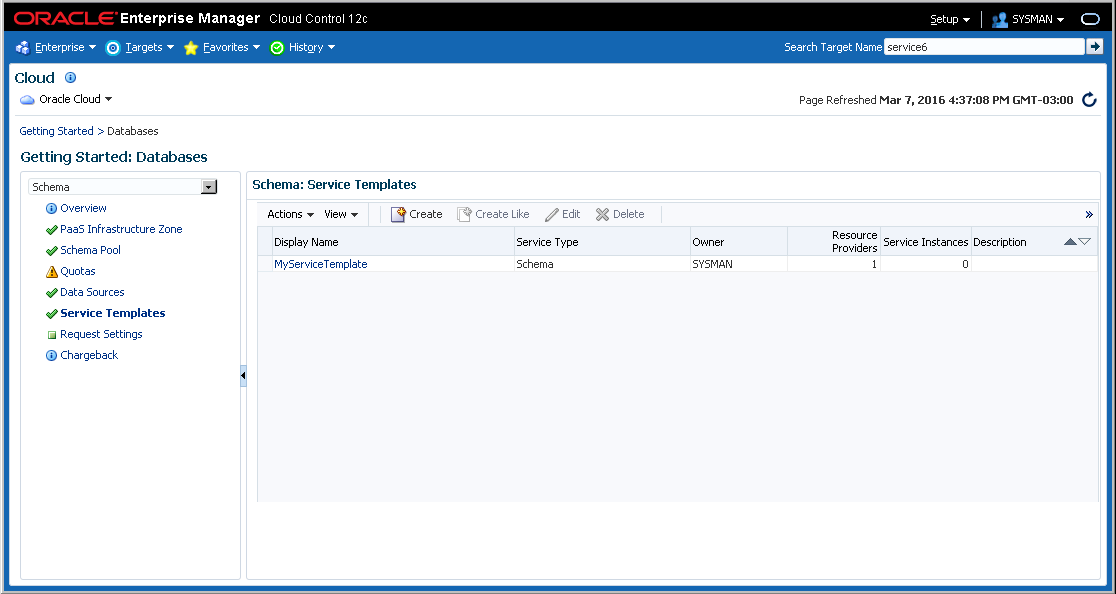
Task: Click the Oracle Enterprise Manager logo
Action: pos(137,18)
